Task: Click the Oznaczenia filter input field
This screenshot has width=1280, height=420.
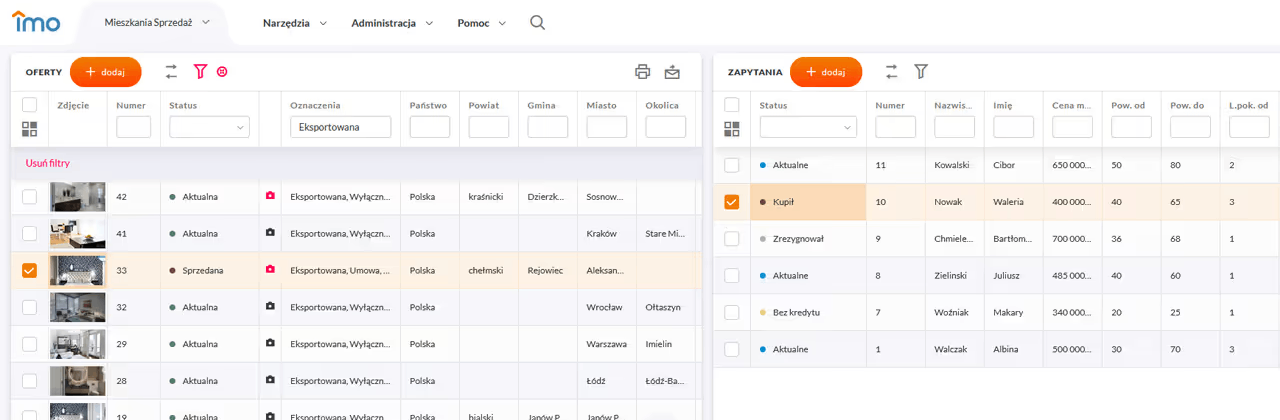Action: [340, 127]
